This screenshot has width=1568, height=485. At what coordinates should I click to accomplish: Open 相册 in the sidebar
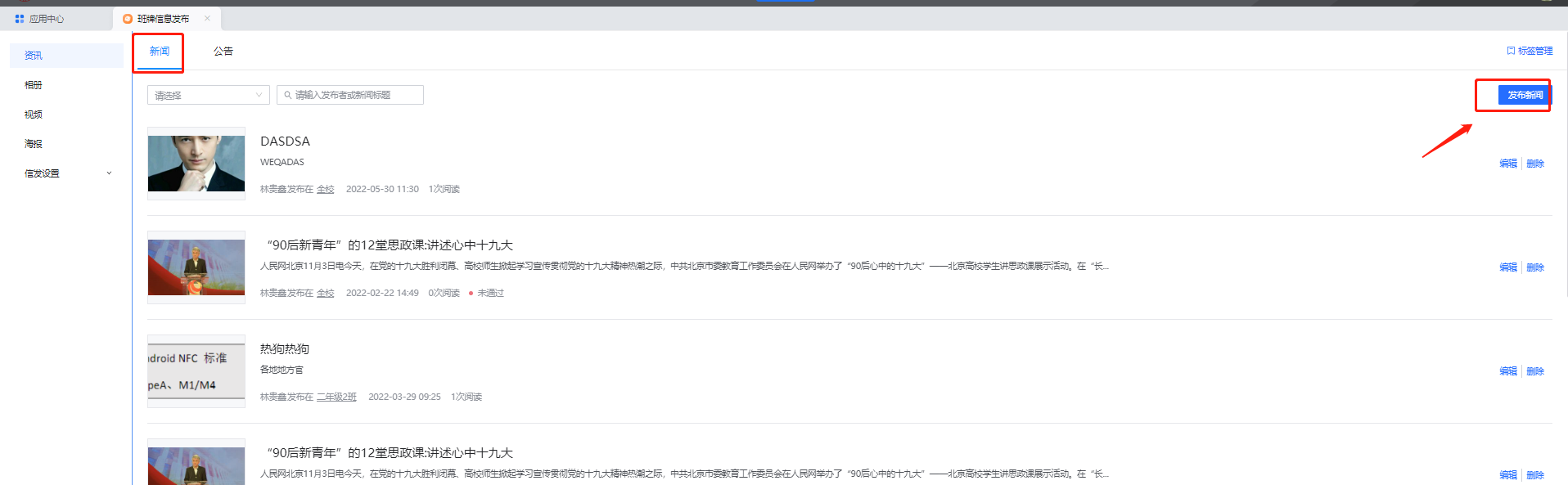click(34, 85)
